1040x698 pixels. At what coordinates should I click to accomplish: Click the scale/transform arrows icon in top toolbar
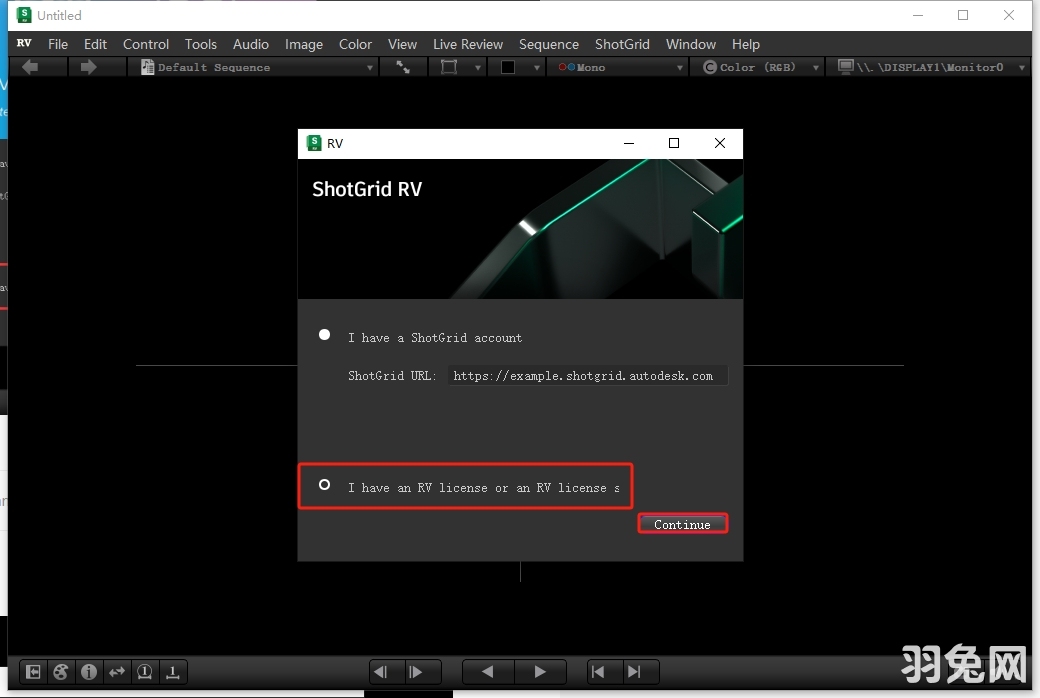point(403,67)
